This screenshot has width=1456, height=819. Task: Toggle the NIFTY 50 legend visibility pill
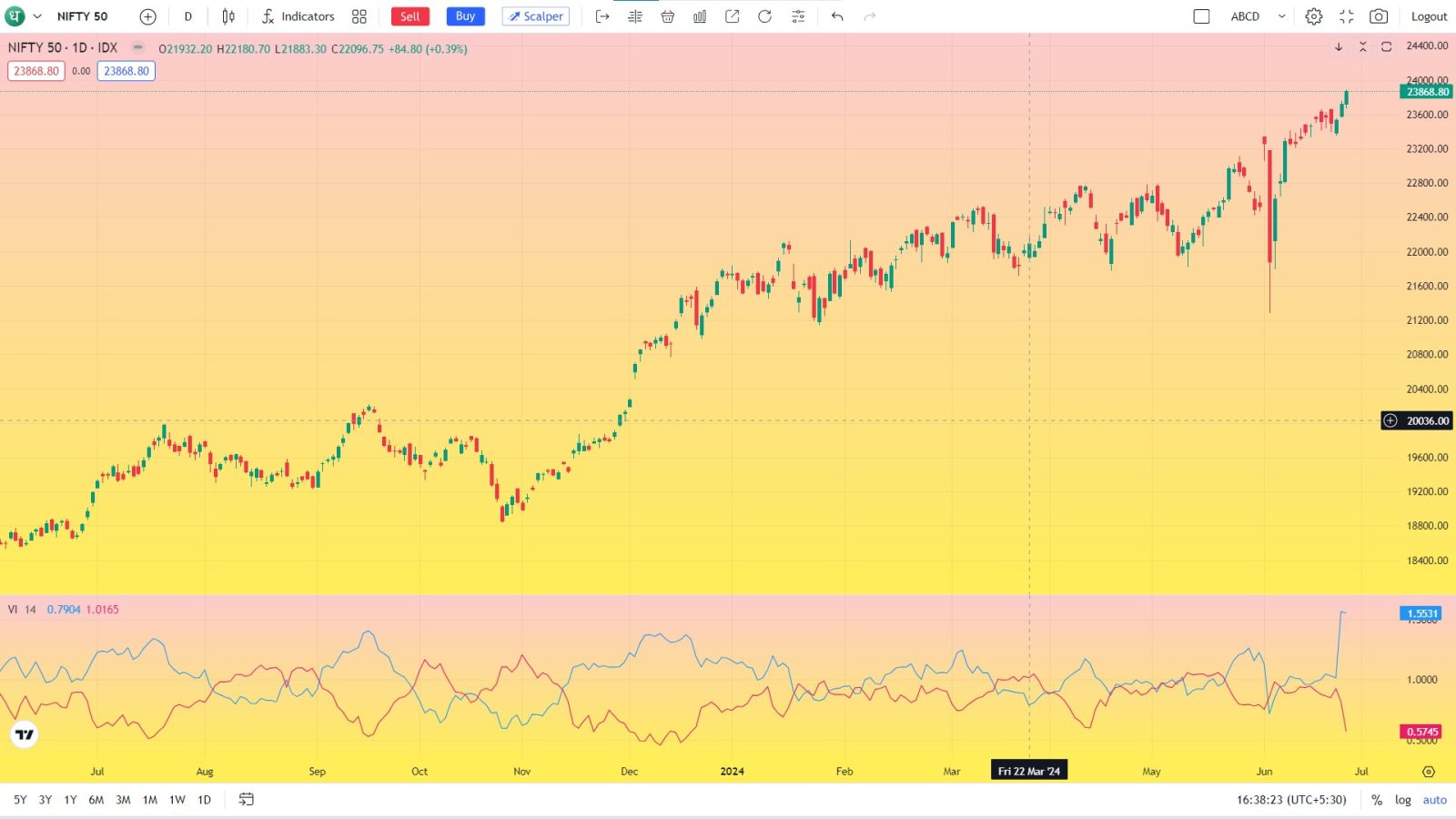click(138, 47)
